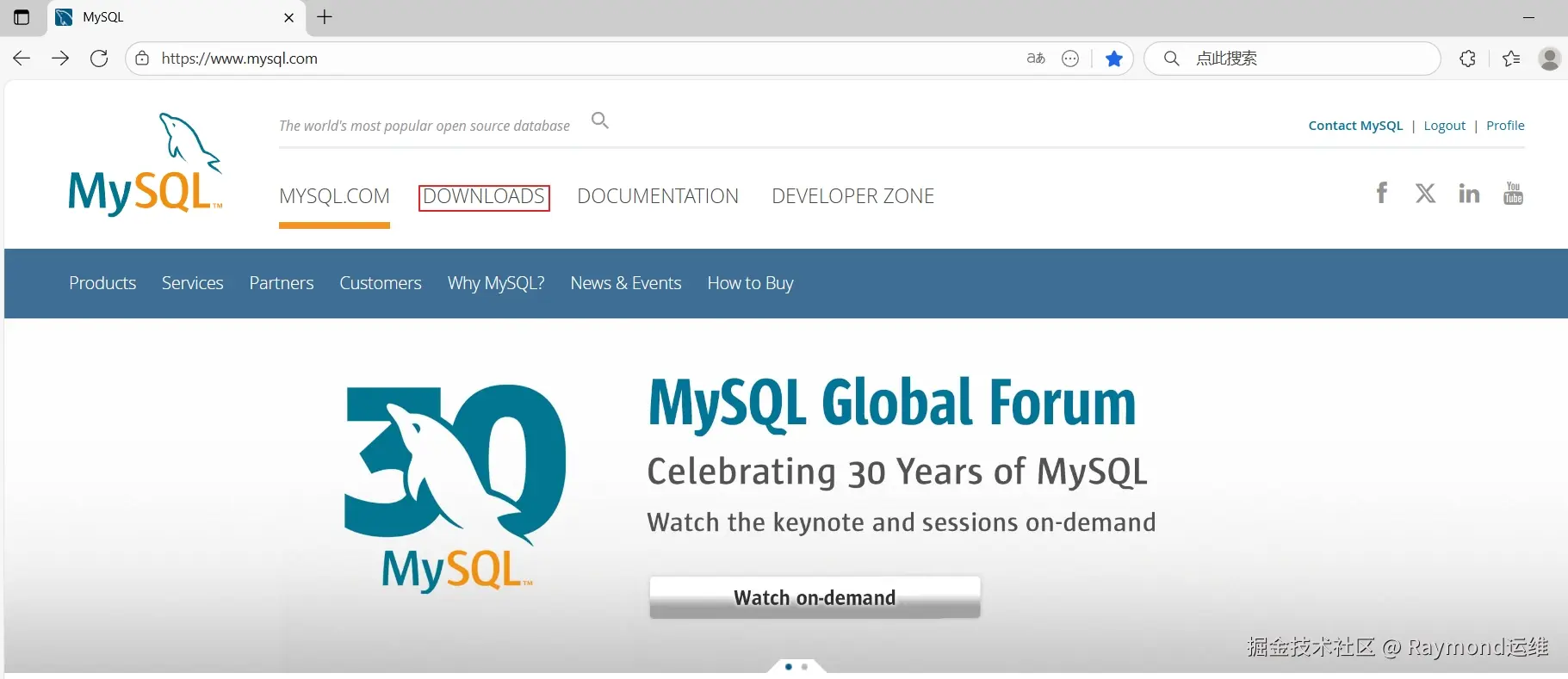Open the How to Buy menu

750,283
